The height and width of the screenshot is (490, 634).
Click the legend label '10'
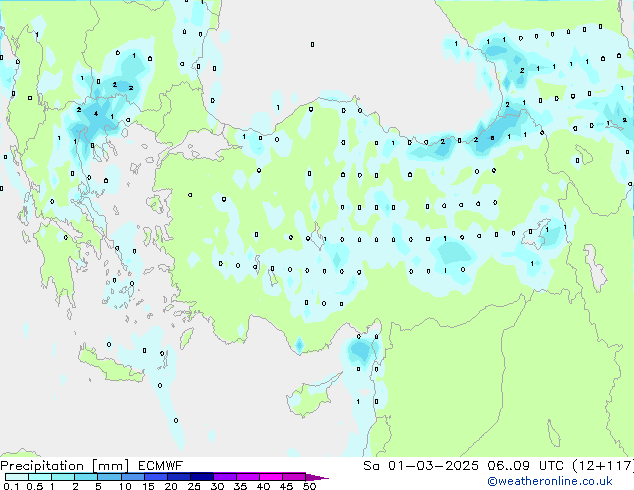pyautogui.click(x=125, y=486)
